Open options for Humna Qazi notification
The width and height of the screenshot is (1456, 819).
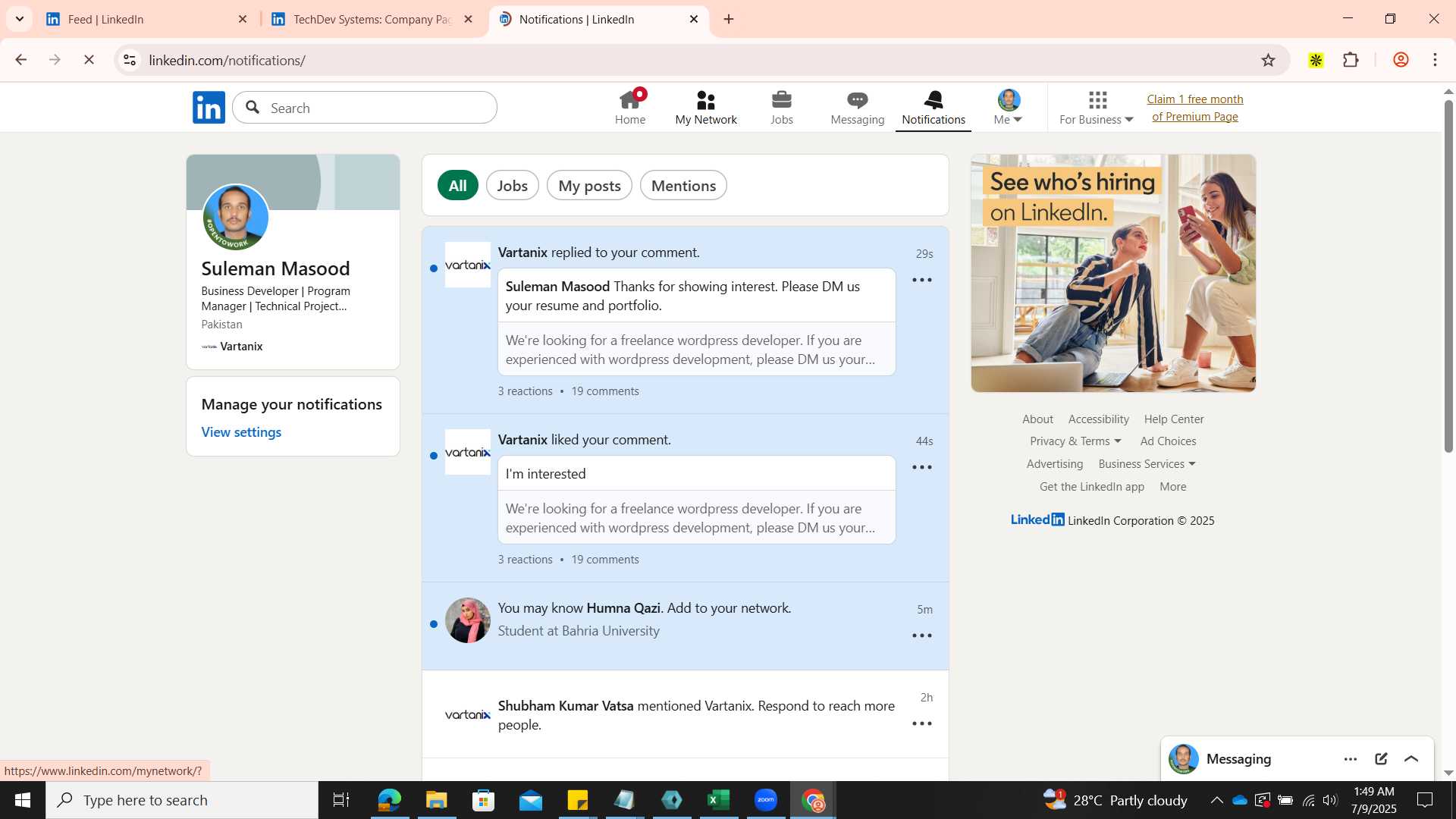pyautogui.click(x=922, y=635)
